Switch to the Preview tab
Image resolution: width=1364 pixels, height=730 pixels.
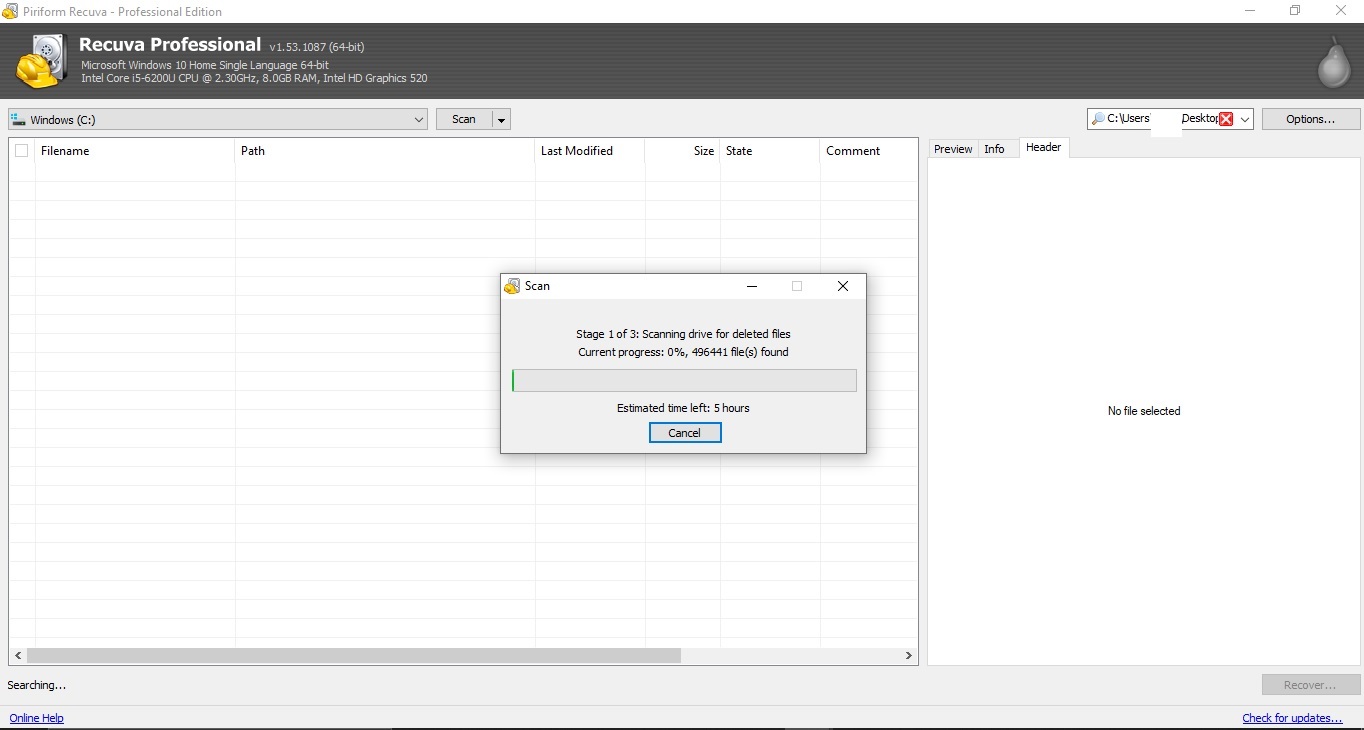[x=953, y=149]
